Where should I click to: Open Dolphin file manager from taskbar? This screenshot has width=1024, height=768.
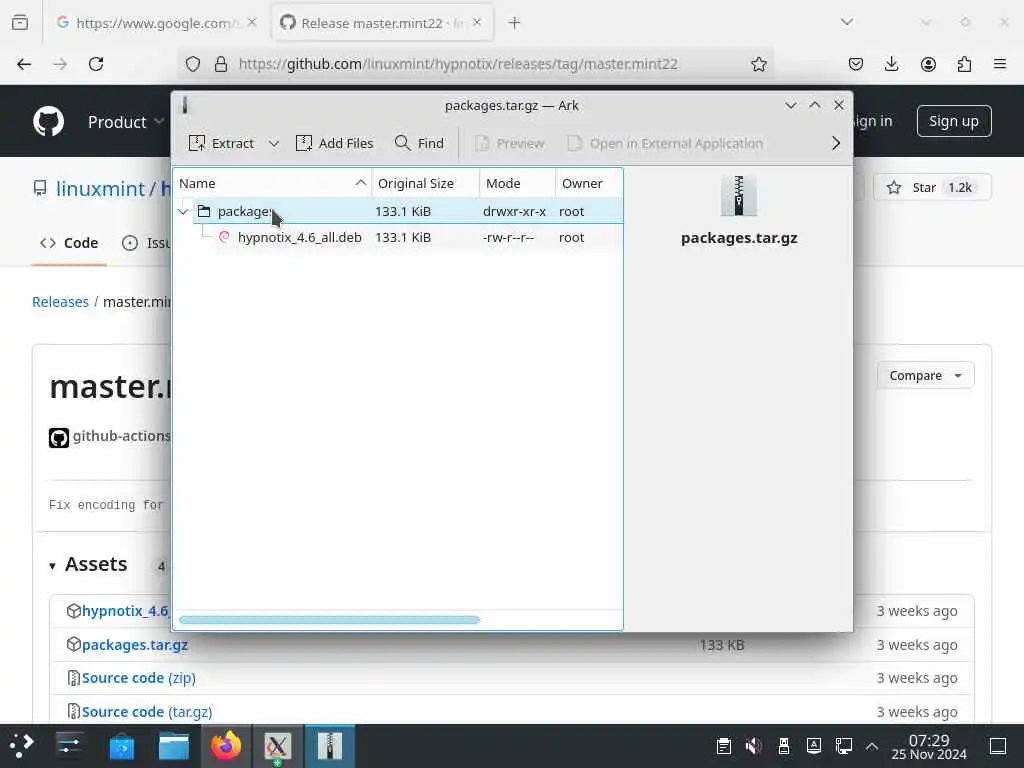coord(174,746)
